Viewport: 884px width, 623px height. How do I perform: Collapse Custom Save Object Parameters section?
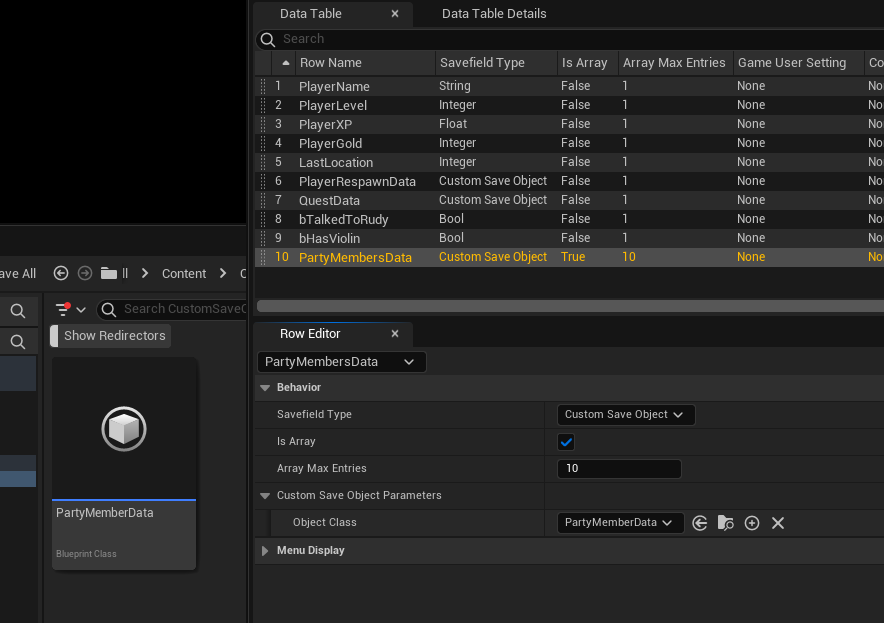(x=266, y=496)
